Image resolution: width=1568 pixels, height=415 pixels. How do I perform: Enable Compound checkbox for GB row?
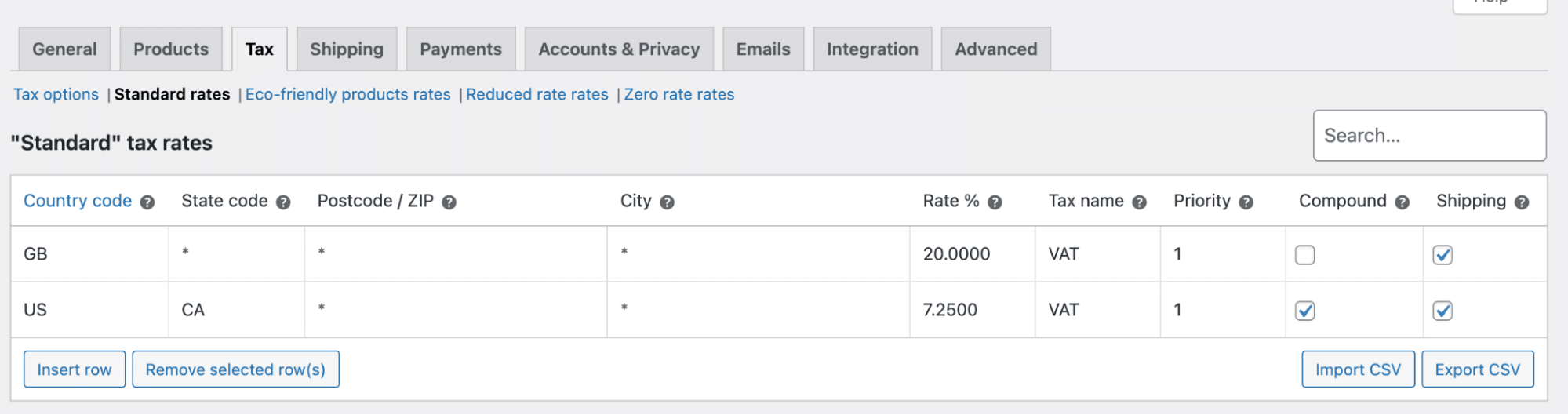(x=1304, y=255)
